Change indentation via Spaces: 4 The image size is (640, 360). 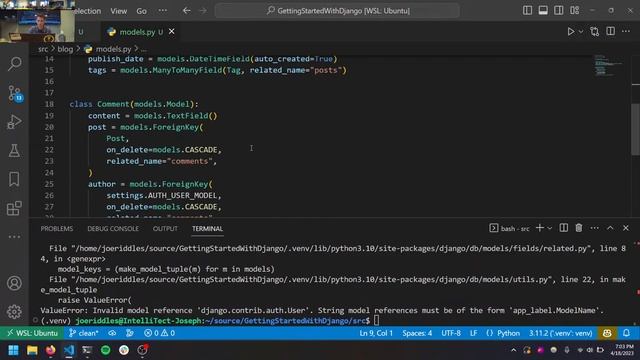point(417,333)
